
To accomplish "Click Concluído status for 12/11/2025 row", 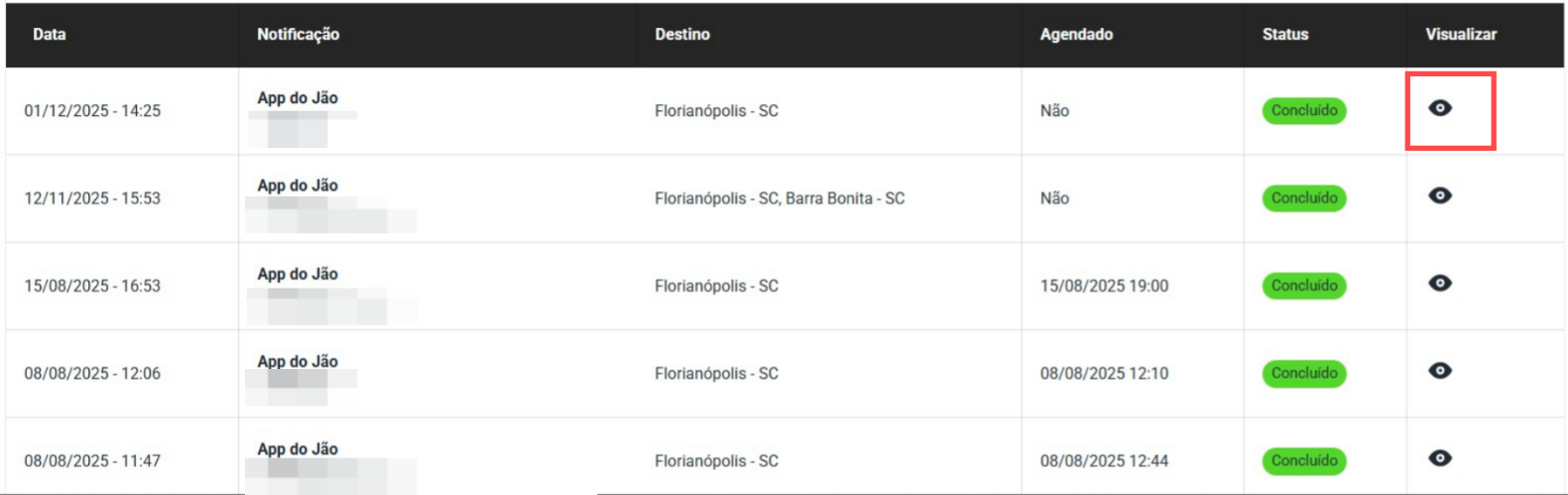I will 1304,197.
